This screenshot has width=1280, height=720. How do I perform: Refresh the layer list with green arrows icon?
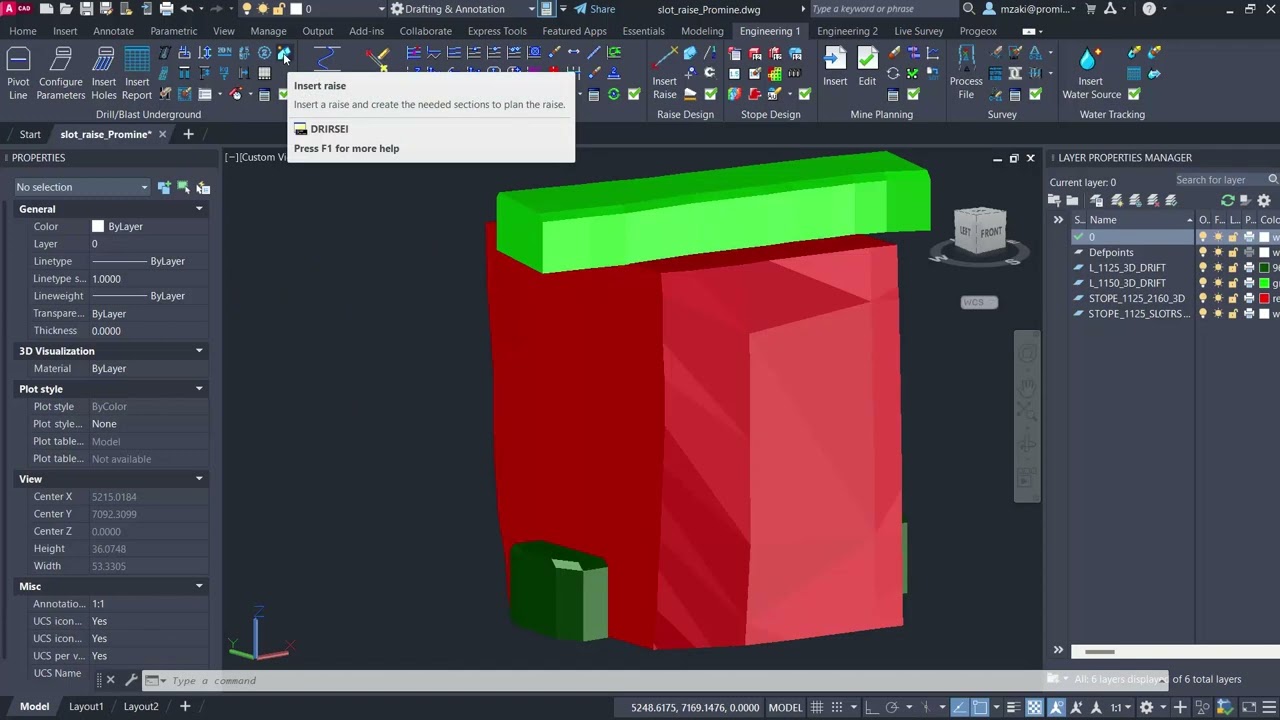1227,200
